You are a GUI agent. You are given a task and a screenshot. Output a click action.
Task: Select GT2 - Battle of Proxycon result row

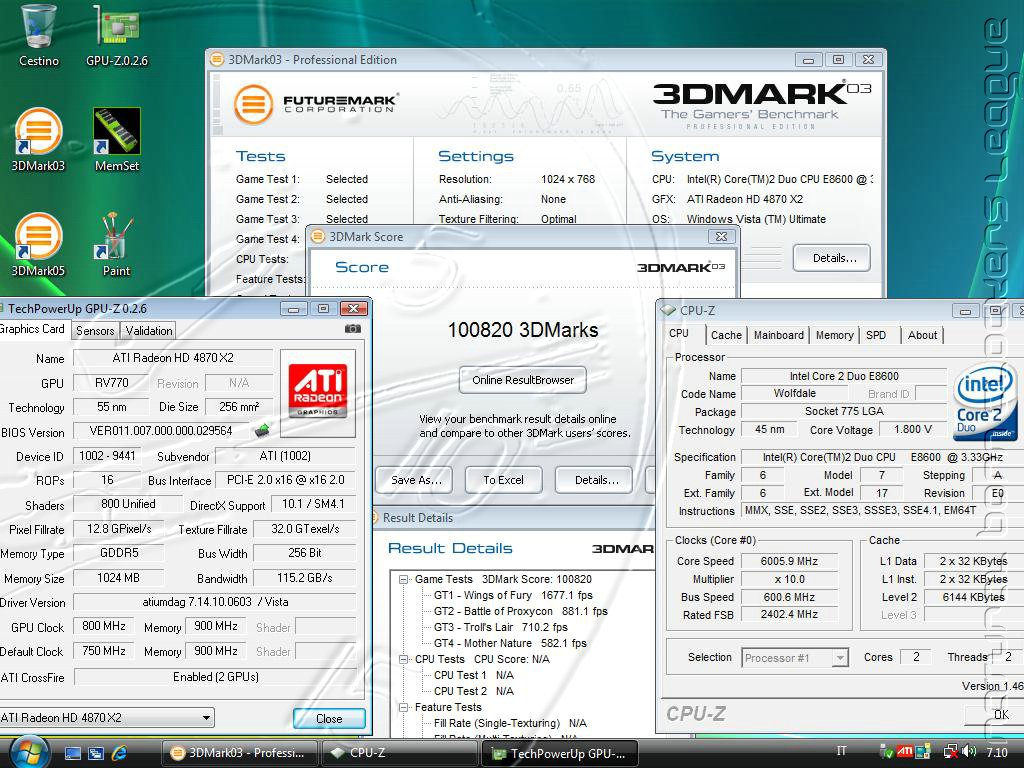click(520, 611)
